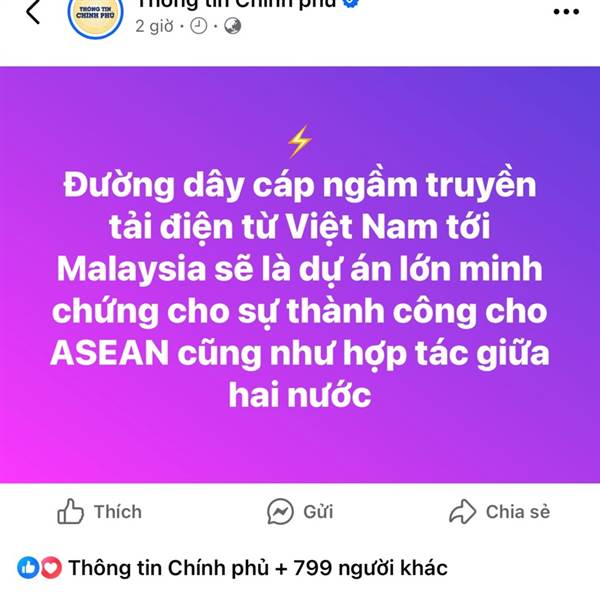The height and width of the screenshot is (600, 600).
Task: Click the globe public audience icon
Action: click(x=232, y=26)
